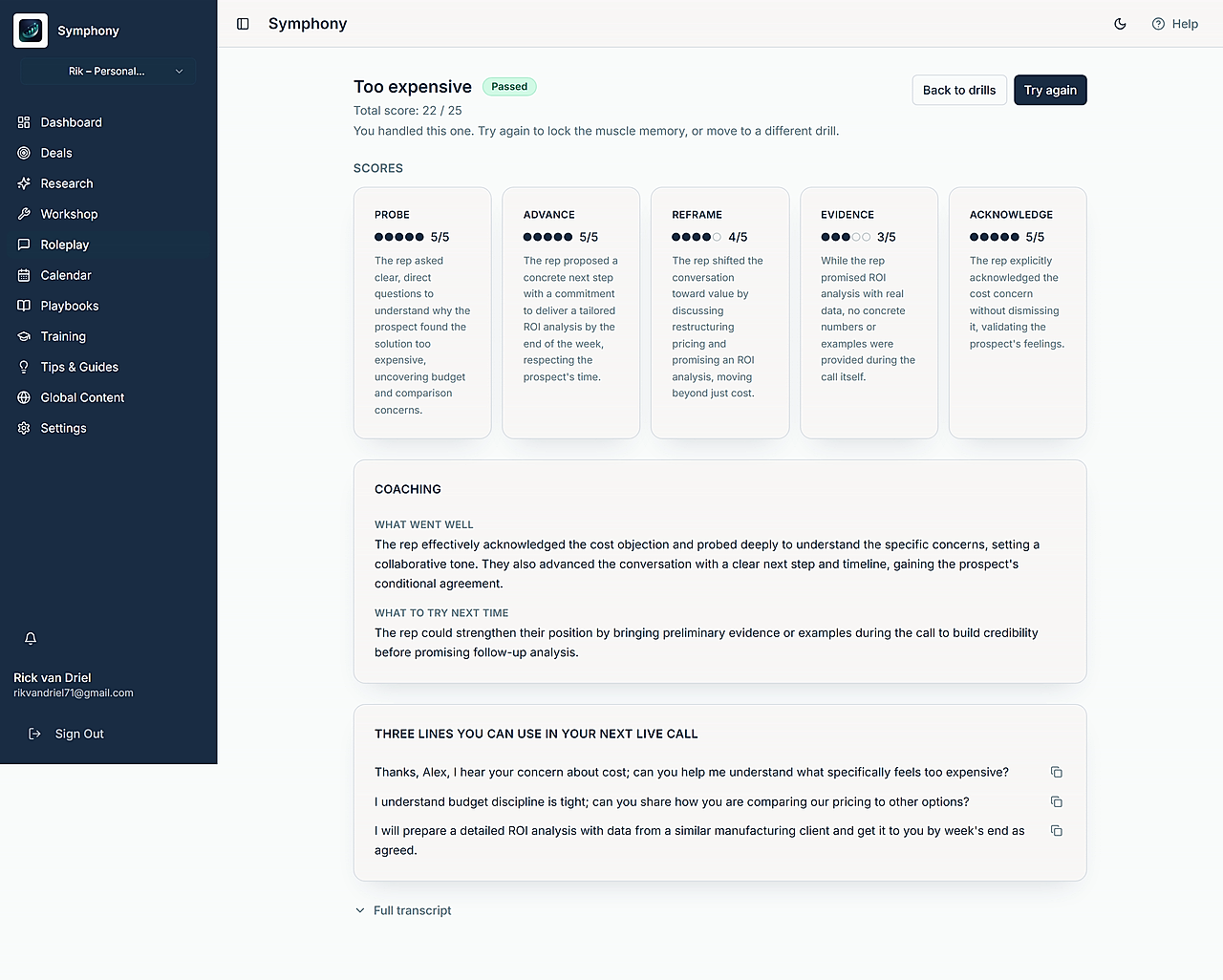Open Playbooks from the sidebar
1223x980 pixels.
(108, 306)
